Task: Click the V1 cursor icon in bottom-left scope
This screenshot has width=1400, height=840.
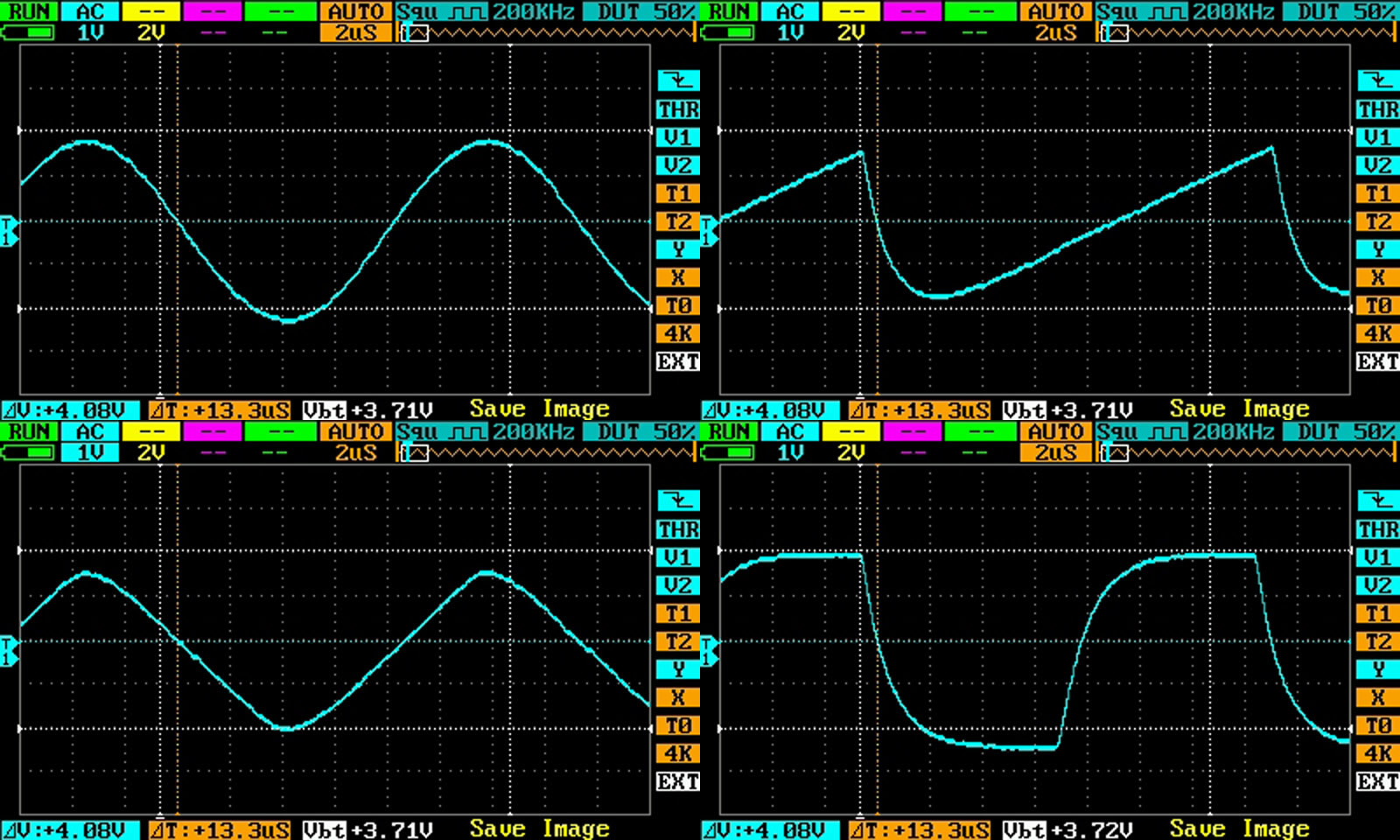Action: (678, 557)
